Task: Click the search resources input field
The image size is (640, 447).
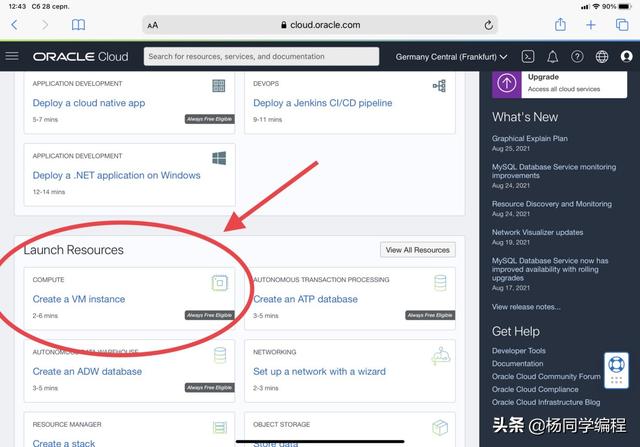Action: [261, 57]
